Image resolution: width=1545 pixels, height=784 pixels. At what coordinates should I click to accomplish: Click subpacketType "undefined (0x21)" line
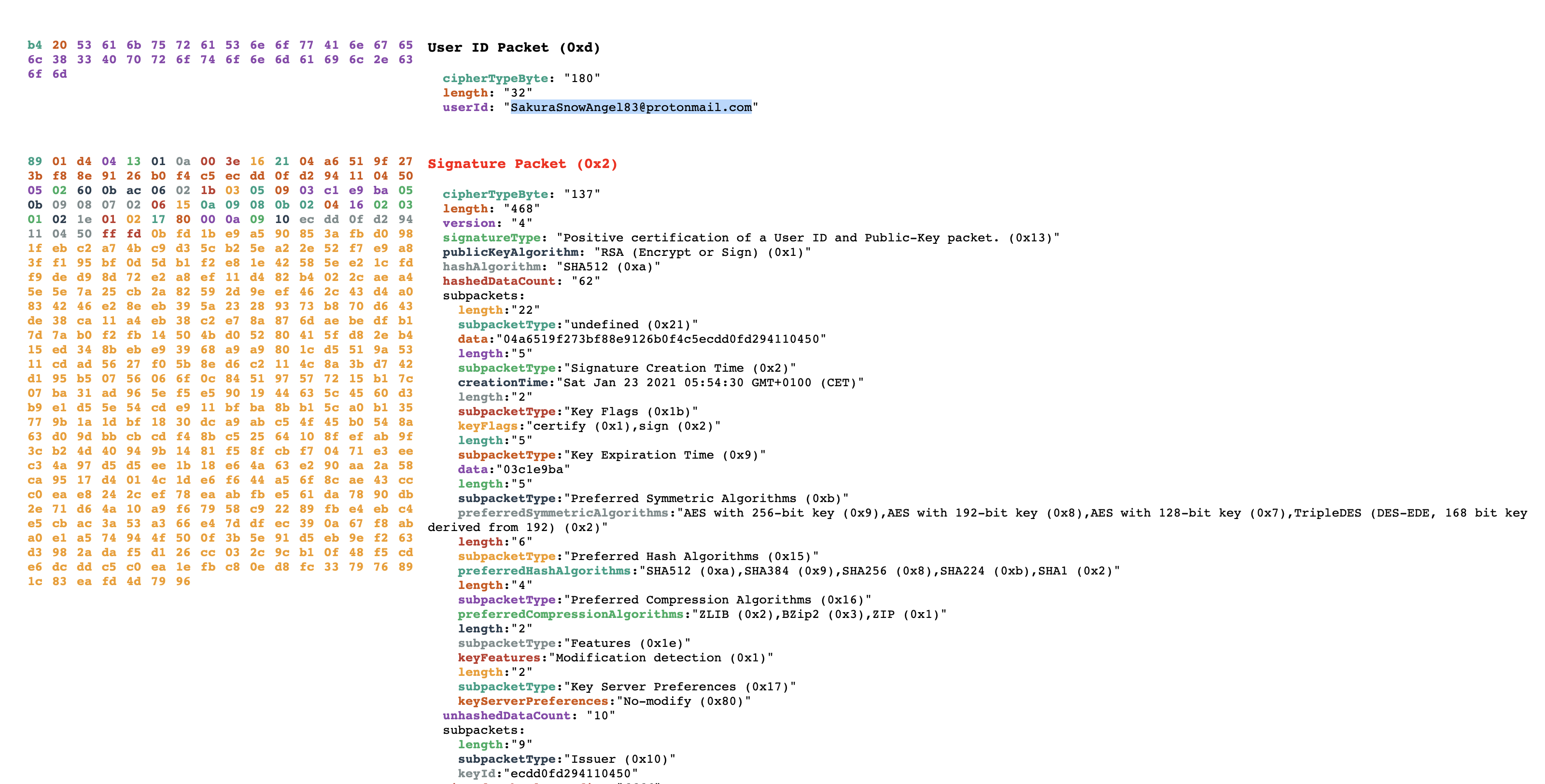coord(578,324)
